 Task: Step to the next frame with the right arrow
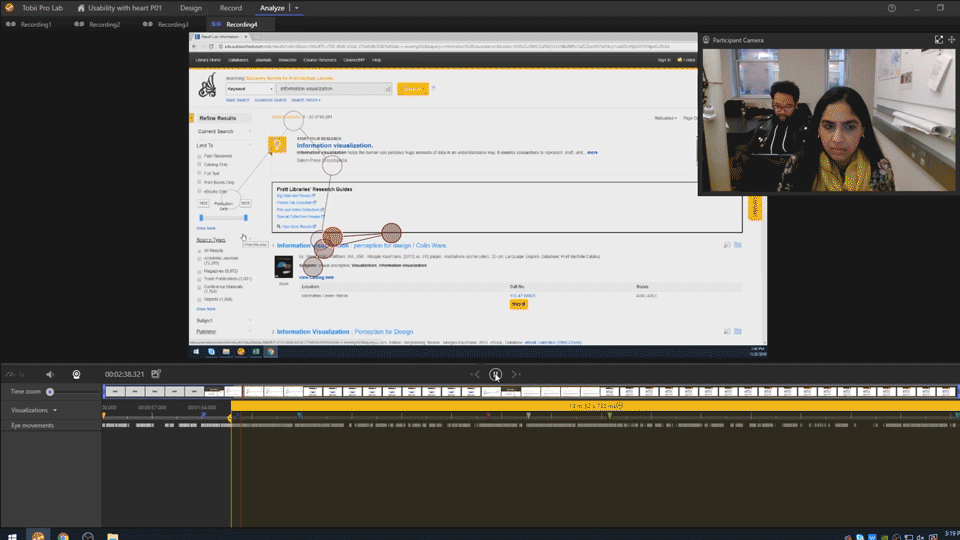tap(516, 374)
